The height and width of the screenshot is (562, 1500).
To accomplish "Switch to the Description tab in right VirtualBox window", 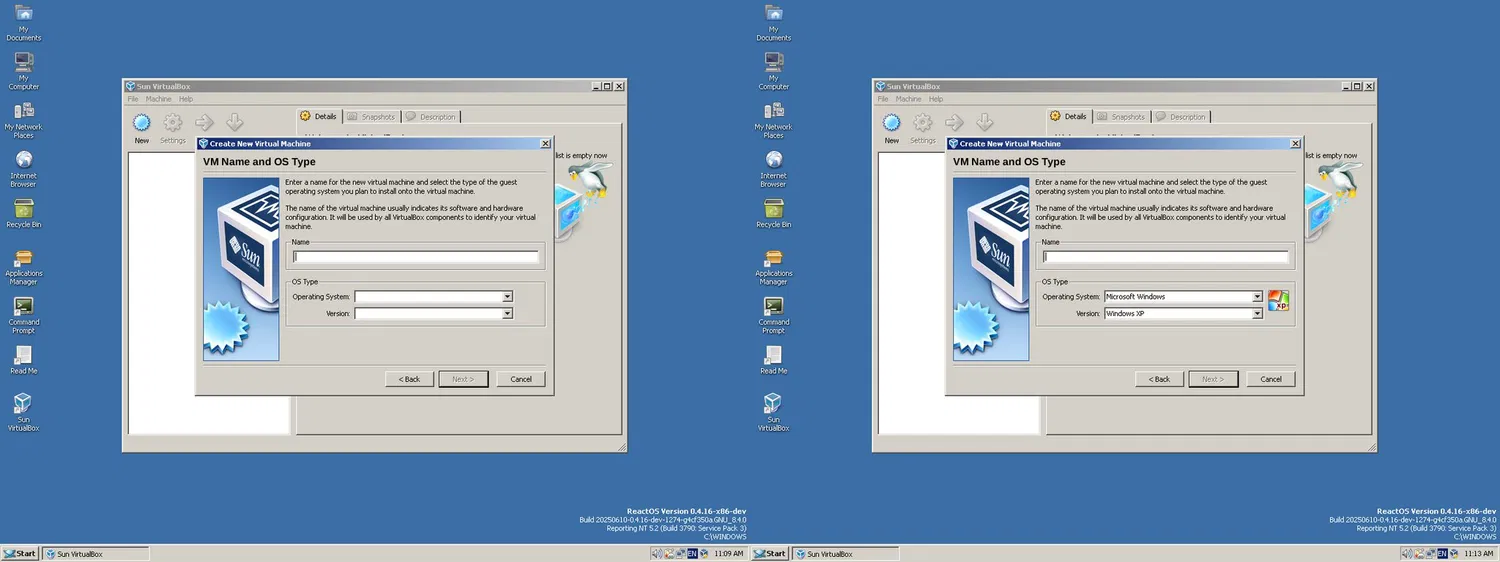I will tap(1181, 117).
